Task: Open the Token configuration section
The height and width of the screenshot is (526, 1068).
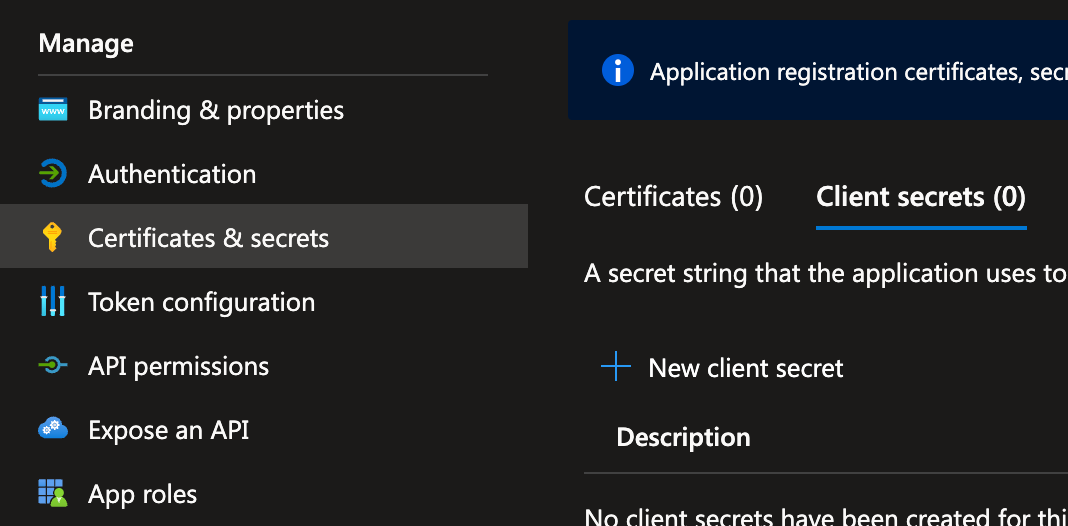Action: point(201,302)
